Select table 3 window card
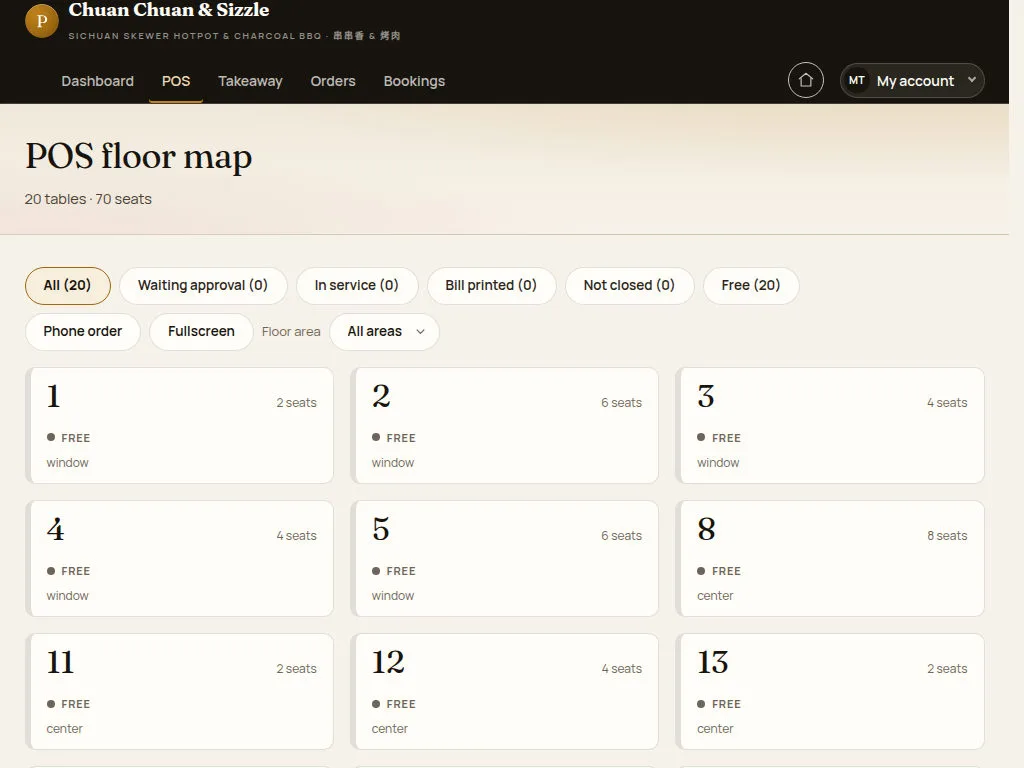The width and height of the screenshot is (1024, 768). pyautogui.click(x=830, y=425)
